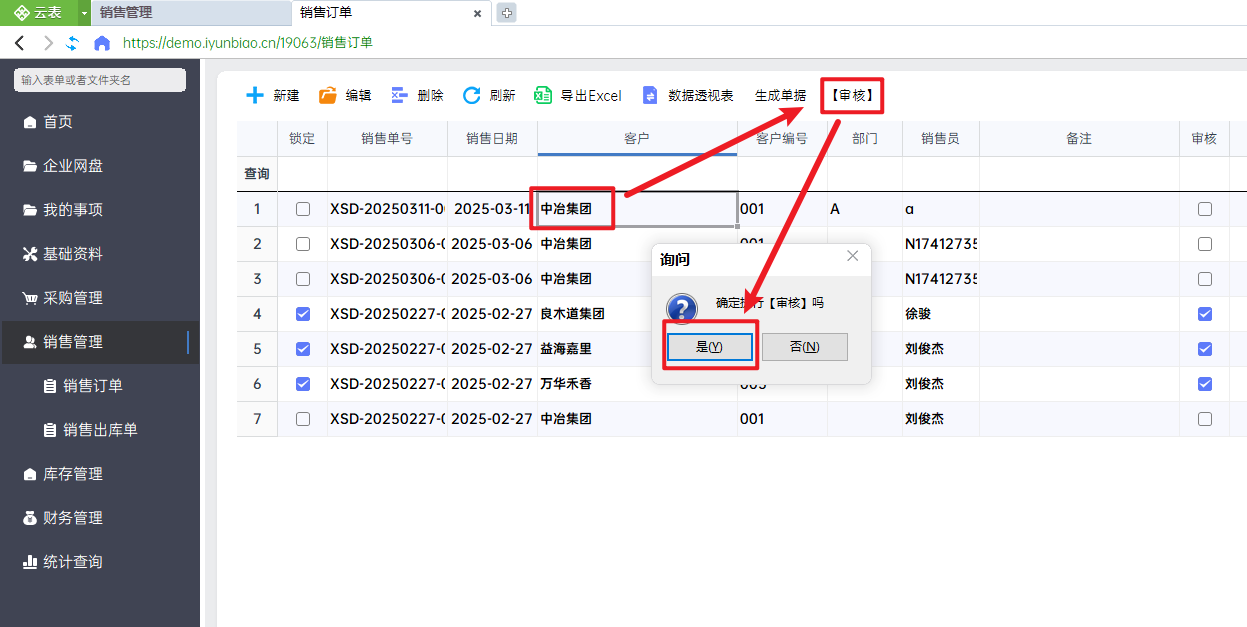Add a new tab with plus icon
Image resolution: width=1247 pixels, height=627 pixels.
(x=507, y=13)
